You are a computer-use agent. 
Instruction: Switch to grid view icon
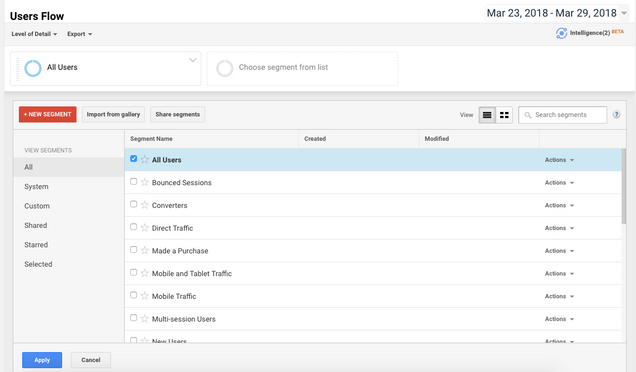pos(504,115)
